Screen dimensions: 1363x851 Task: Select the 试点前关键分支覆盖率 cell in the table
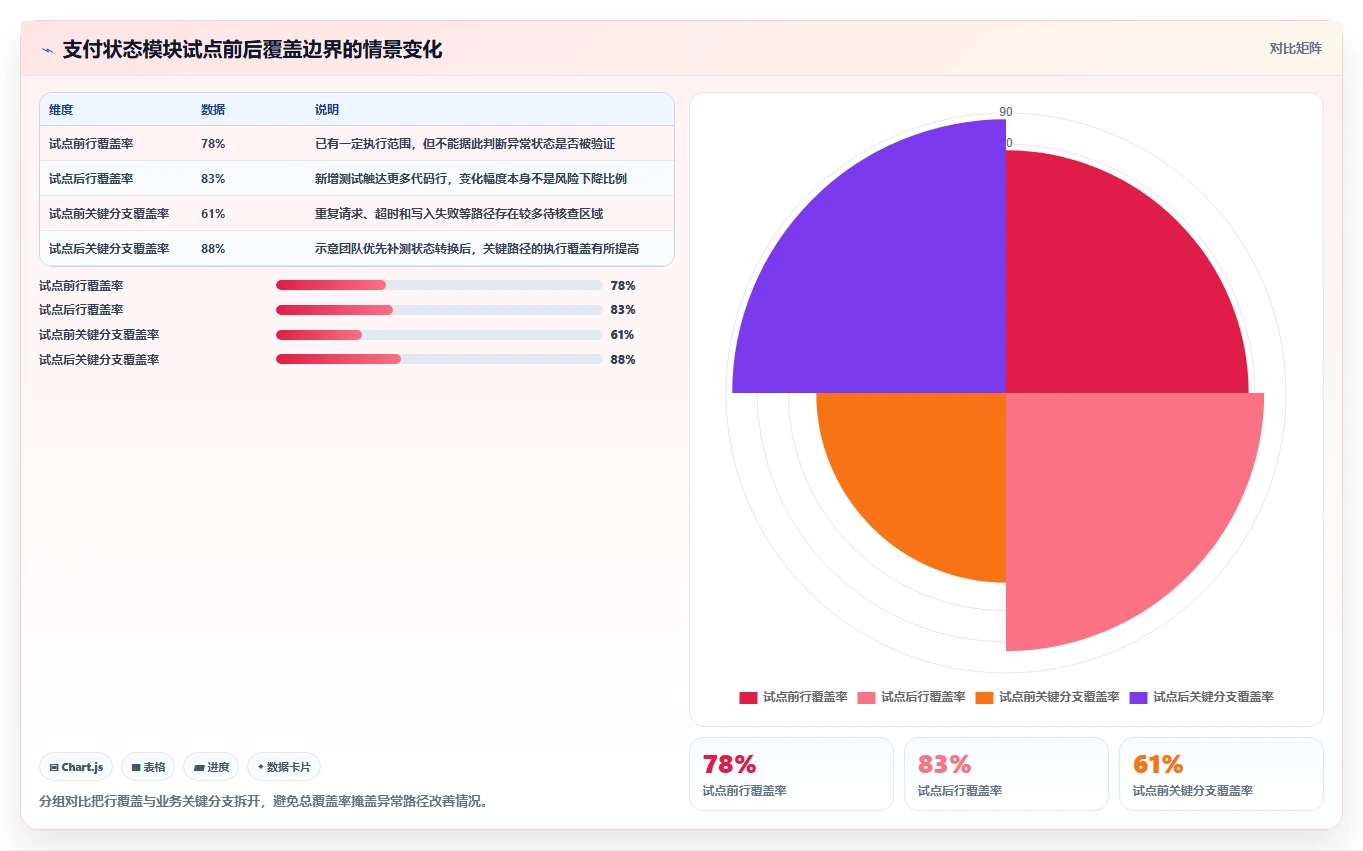coord(109,214)
